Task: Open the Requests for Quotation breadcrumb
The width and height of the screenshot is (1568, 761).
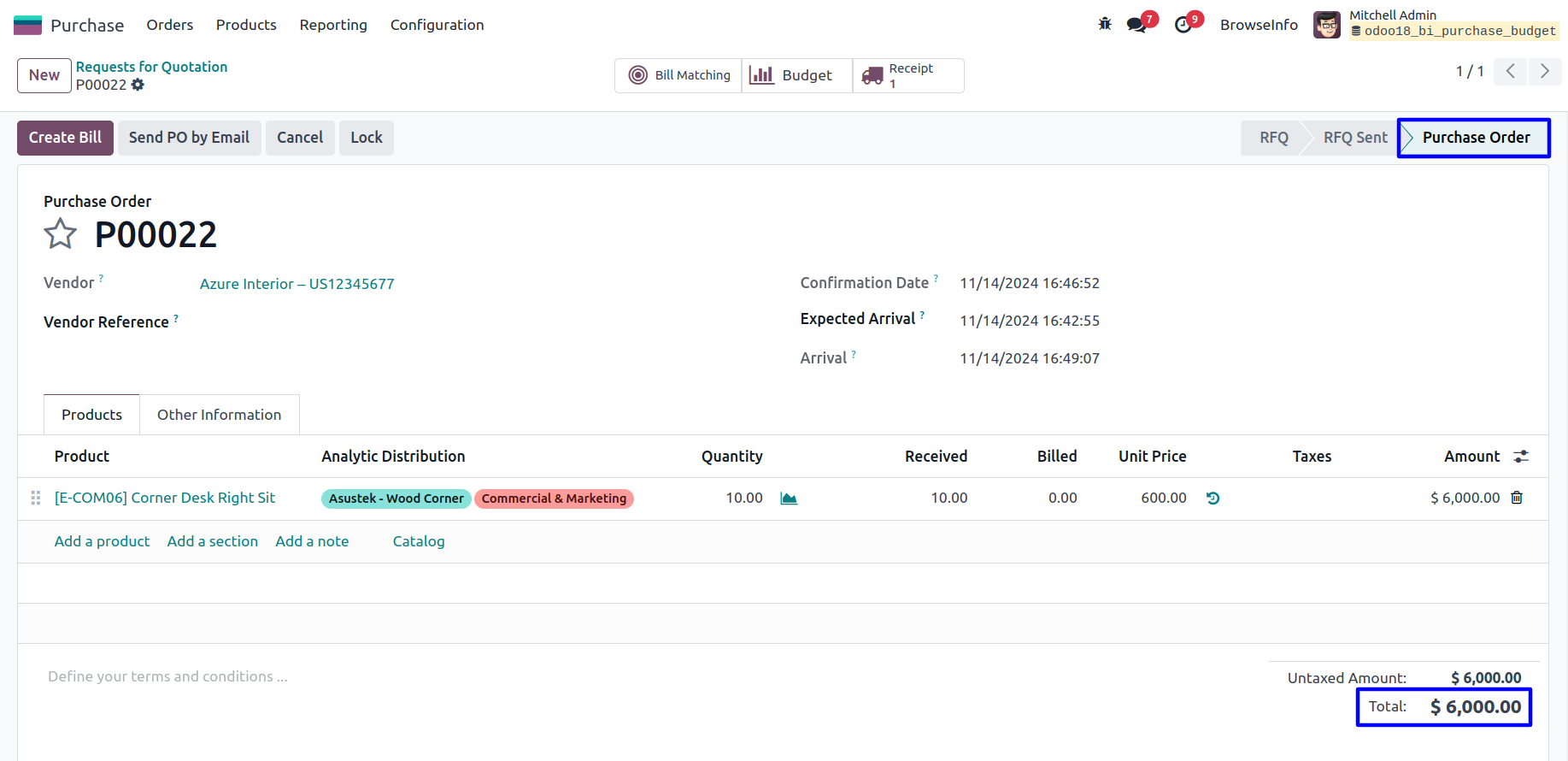Action: click(151, 67)
